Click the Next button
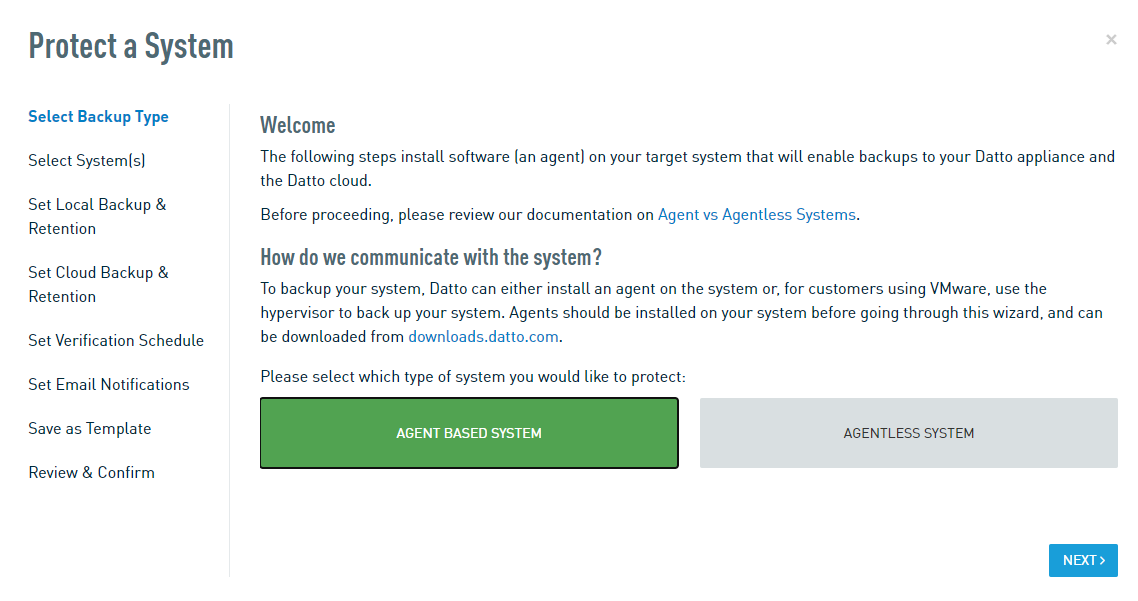Screen dimensions: 1138x601 click(1082, 560)
